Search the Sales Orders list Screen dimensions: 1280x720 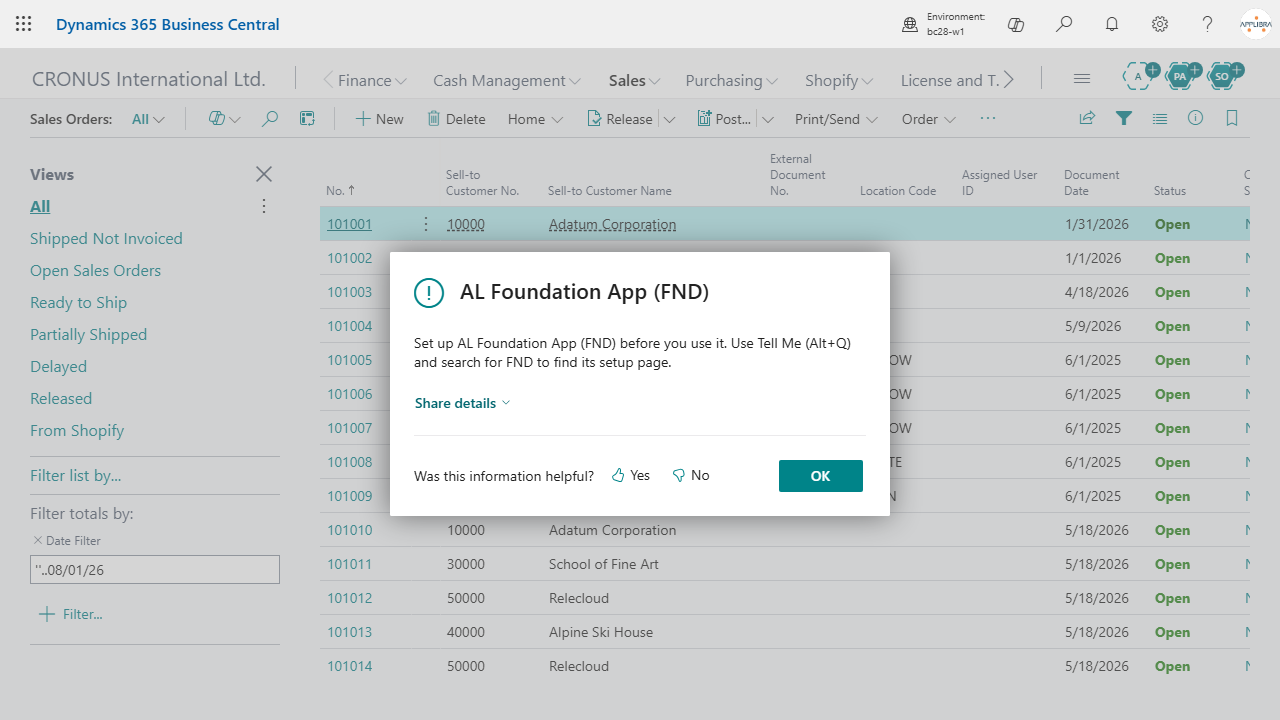pos(269,119)
